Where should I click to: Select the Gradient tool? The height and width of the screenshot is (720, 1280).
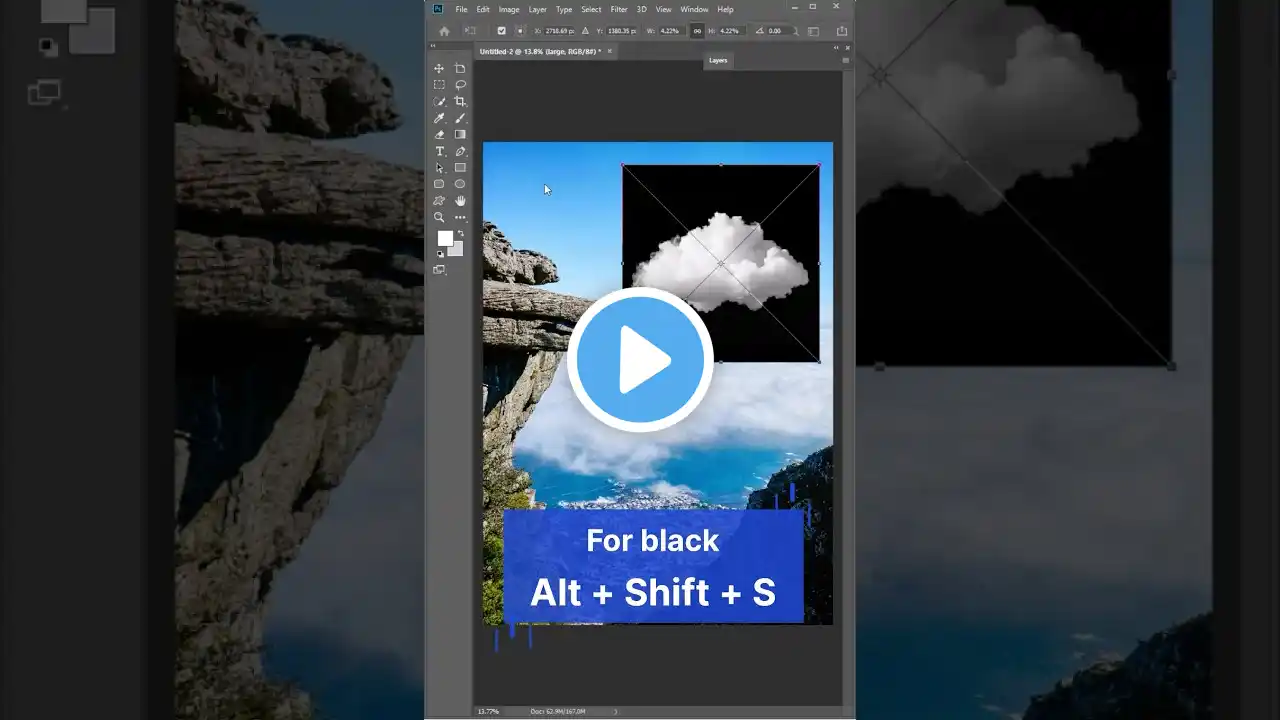click(x=460, y=134)
